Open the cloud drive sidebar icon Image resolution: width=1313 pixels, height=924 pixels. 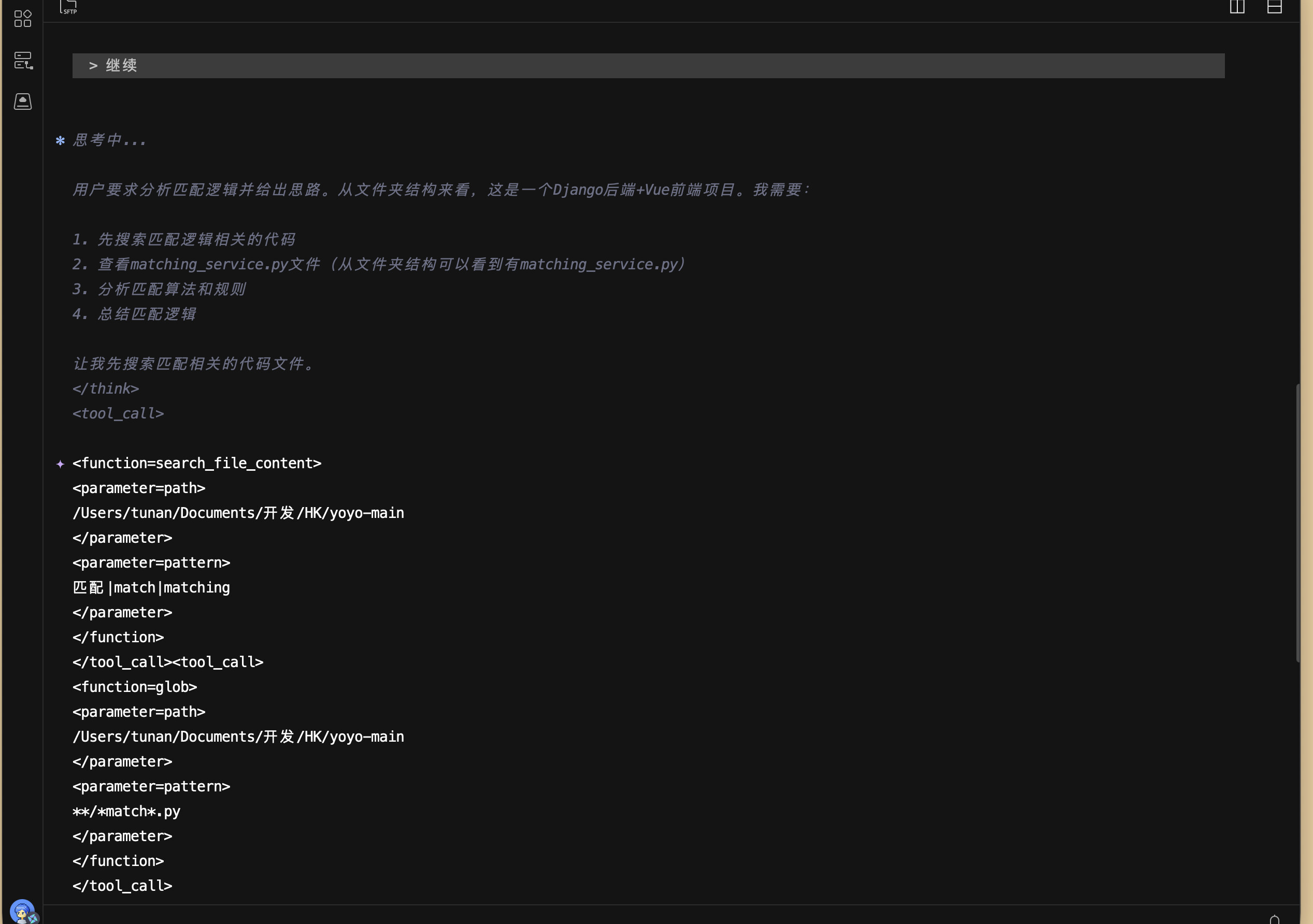coord(22,102)
